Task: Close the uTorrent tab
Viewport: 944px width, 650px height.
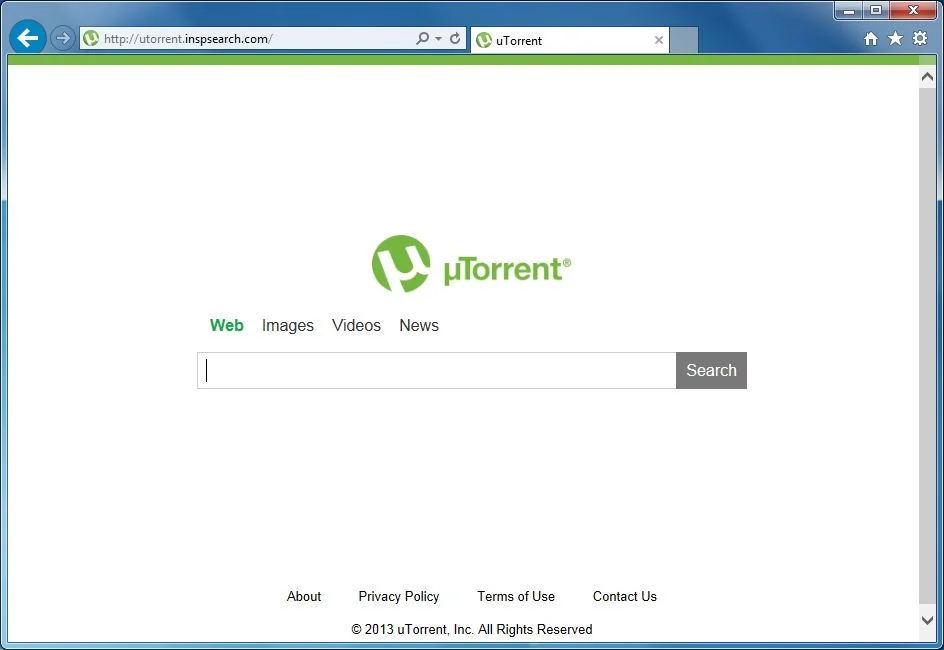Action: (659, 40)
